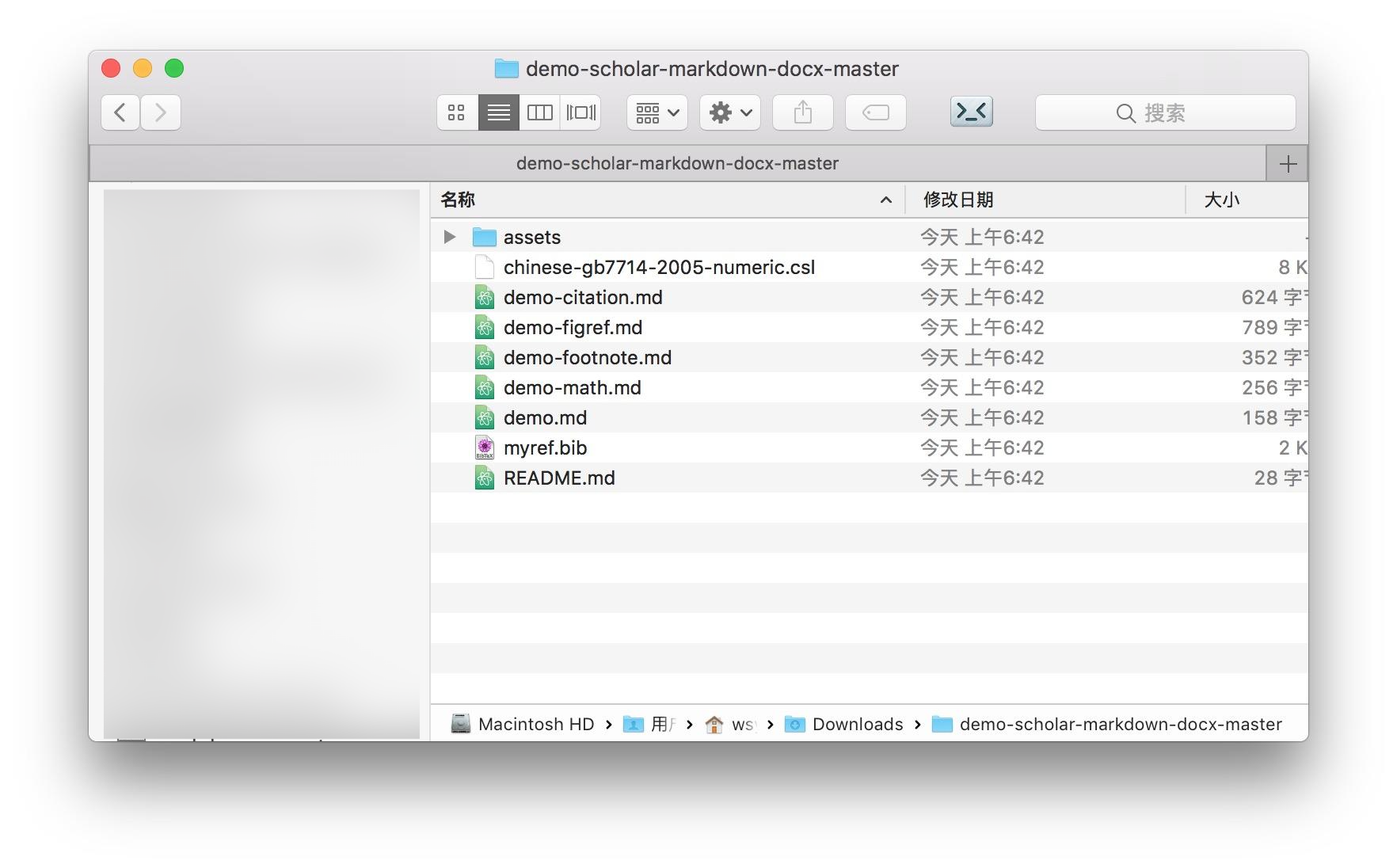The image size is (1397, 868).
Task: Select the myref.bib file icon
Action: click(x=484, y=448)
